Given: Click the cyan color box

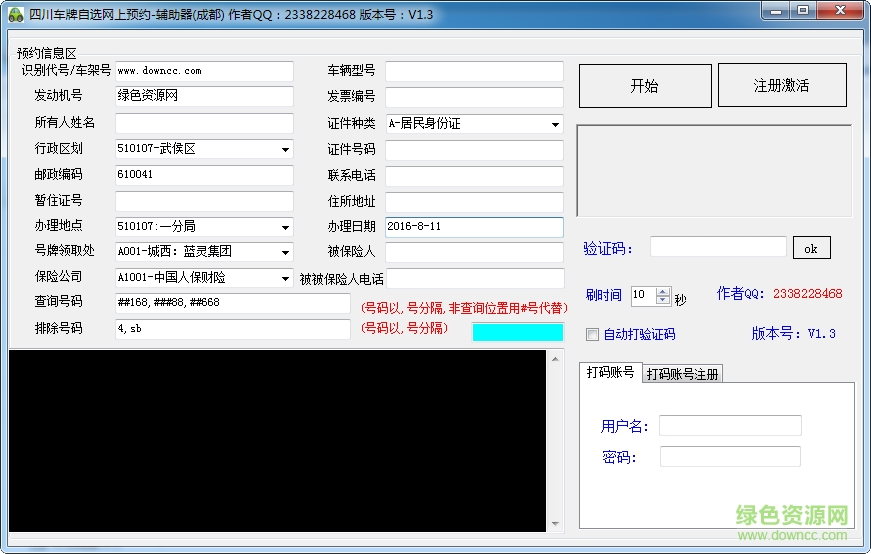Looking at the screenshot, I should [x=517, y=332].
